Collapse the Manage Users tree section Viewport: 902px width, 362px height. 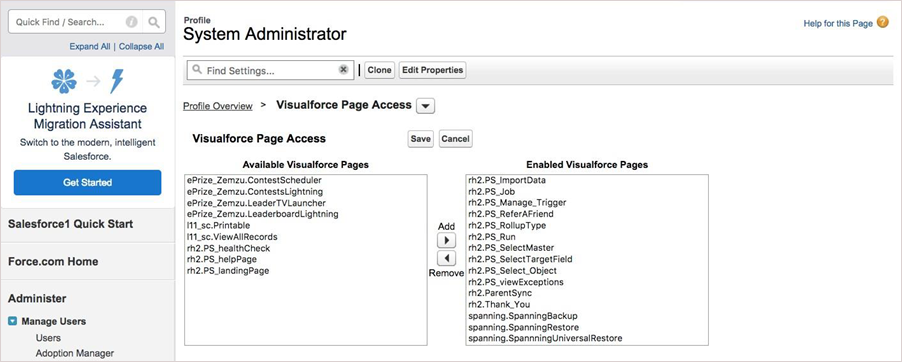12,321
